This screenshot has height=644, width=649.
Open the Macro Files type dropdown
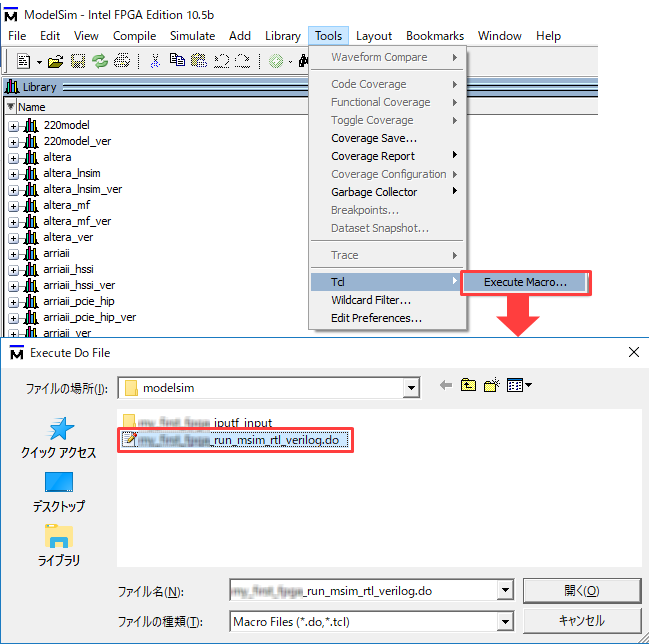[x=505, y=621]
